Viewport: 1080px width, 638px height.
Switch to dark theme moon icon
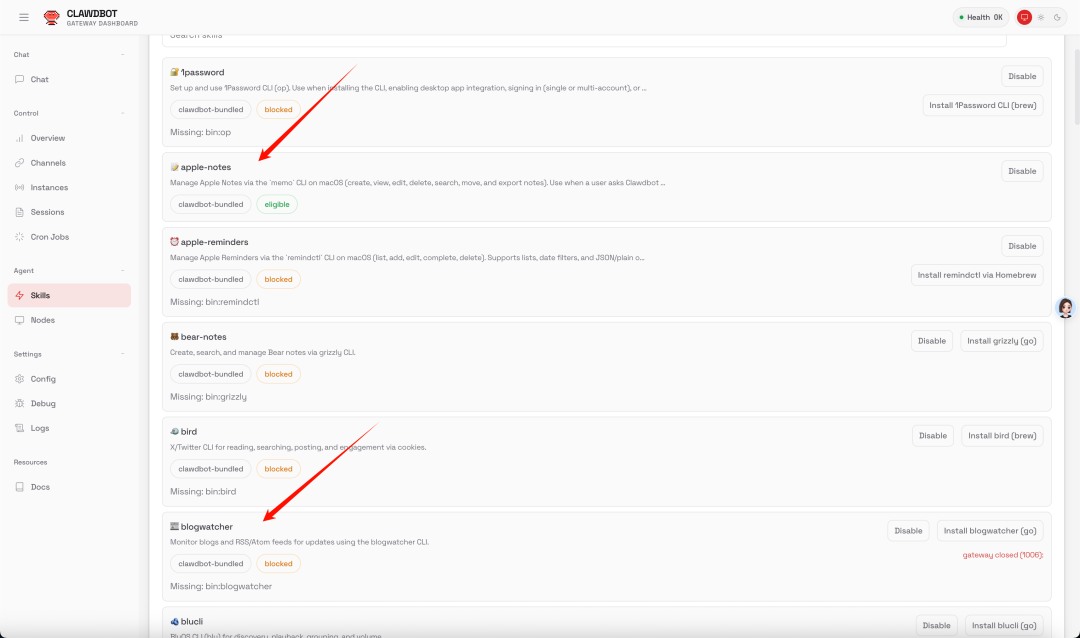pyautogui.click(x=1057, y=17)
